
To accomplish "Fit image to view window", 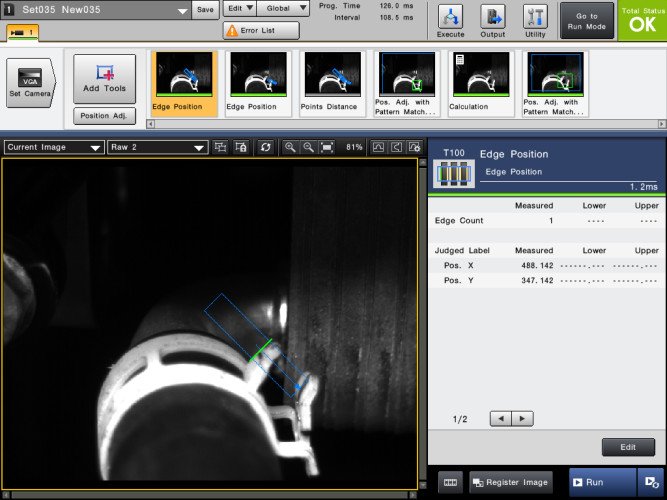I will point(327,147).
